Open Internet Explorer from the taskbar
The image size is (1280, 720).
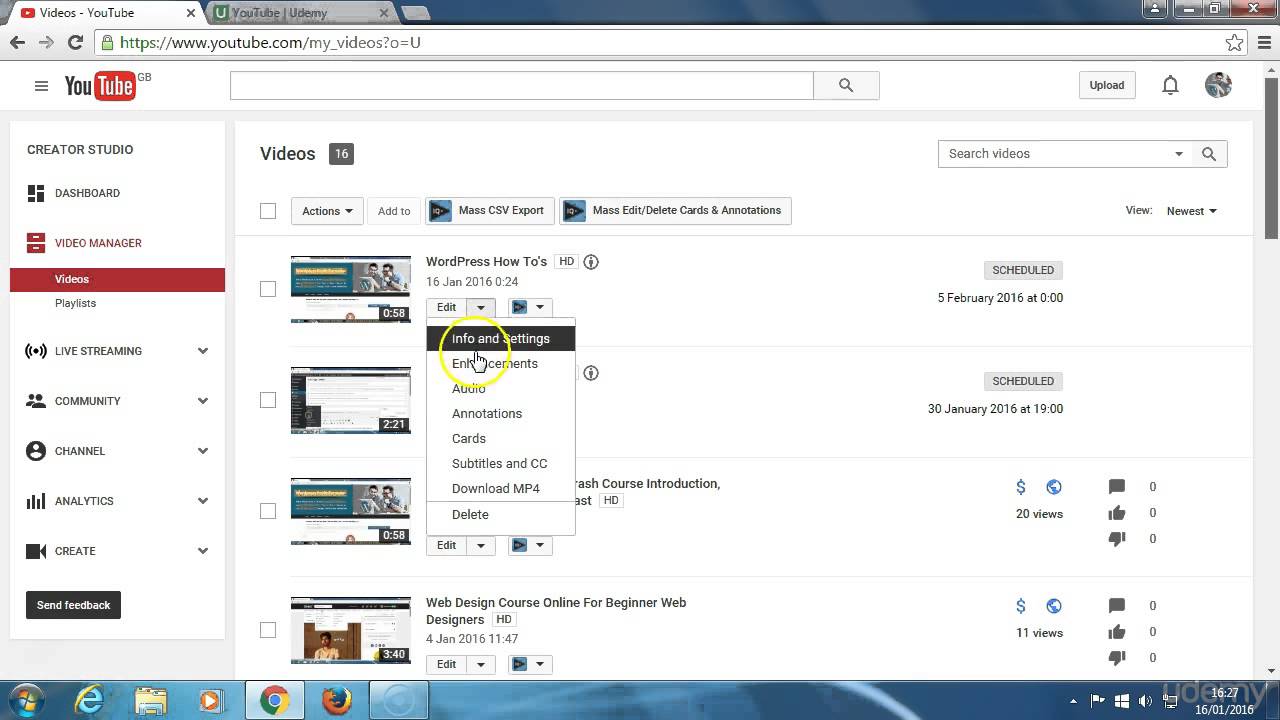90,701
